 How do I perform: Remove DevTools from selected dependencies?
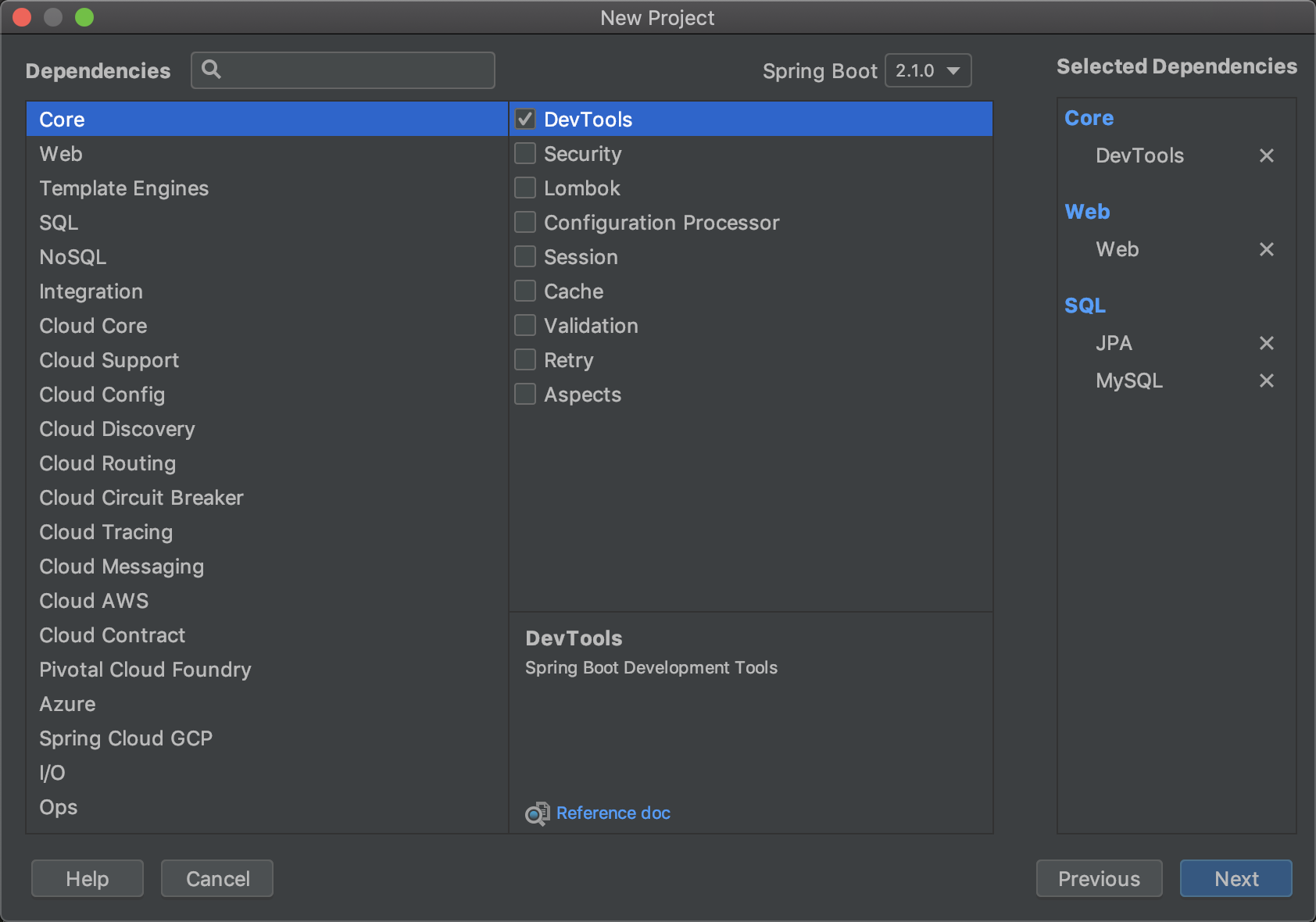coord(1267,155)
